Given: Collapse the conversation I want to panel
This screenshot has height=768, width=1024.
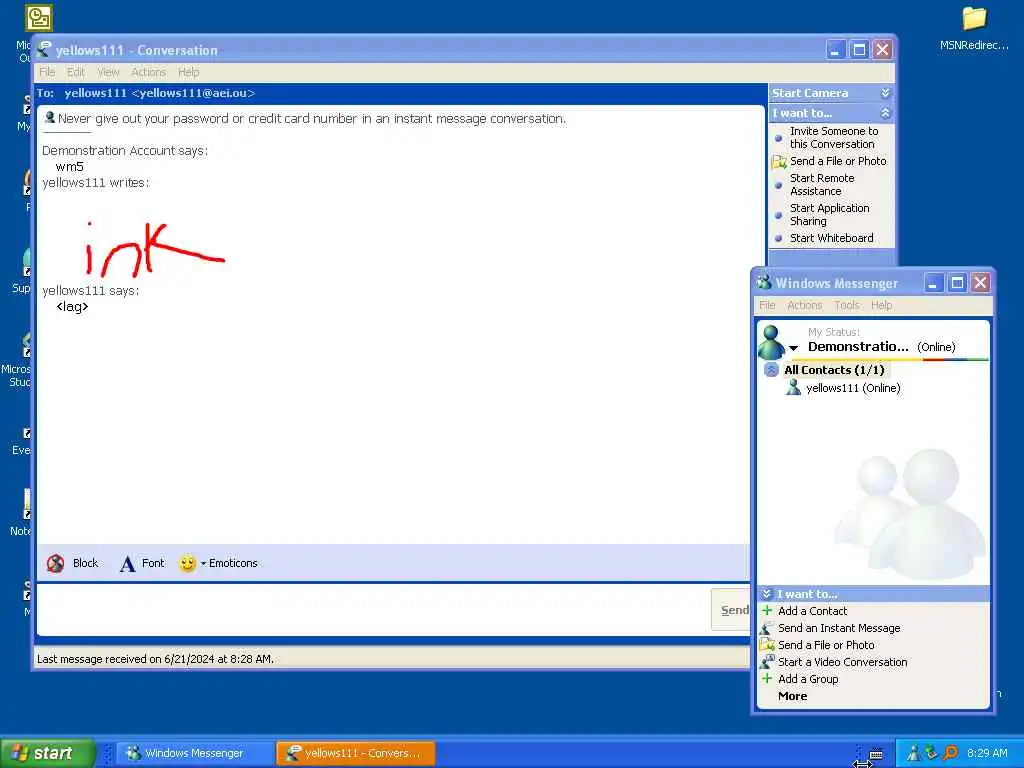Looking at the screenshot, I should [x=886, y=113].
